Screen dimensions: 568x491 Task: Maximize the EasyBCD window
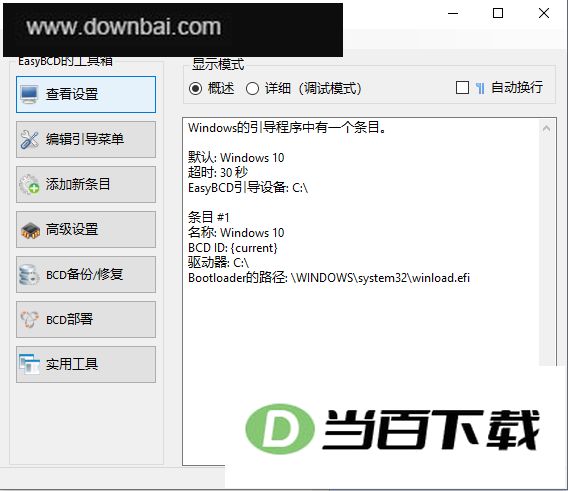[498, 13]
